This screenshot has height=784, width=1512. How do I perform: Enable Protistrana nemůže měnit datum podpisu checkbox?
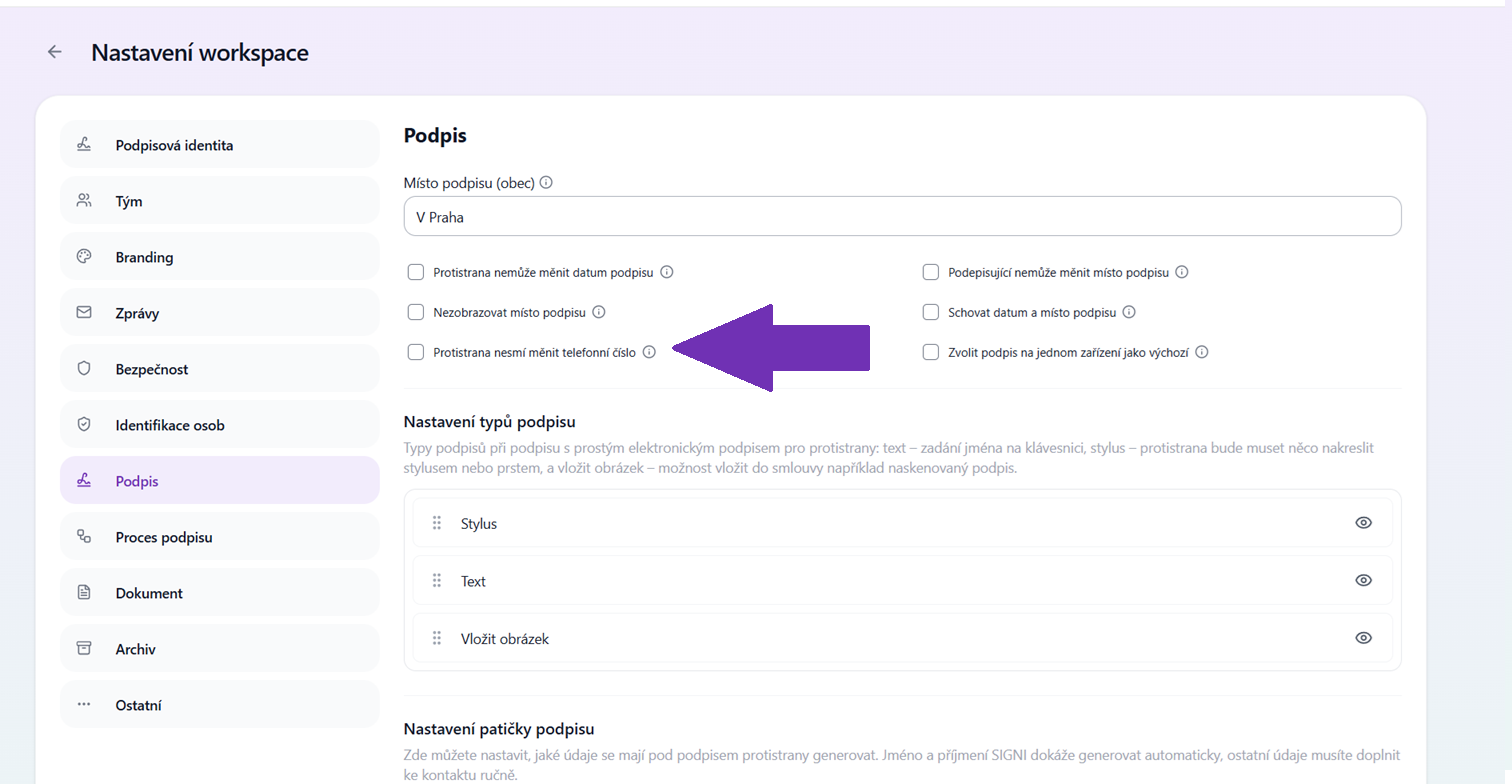click(x=416, y=272)
